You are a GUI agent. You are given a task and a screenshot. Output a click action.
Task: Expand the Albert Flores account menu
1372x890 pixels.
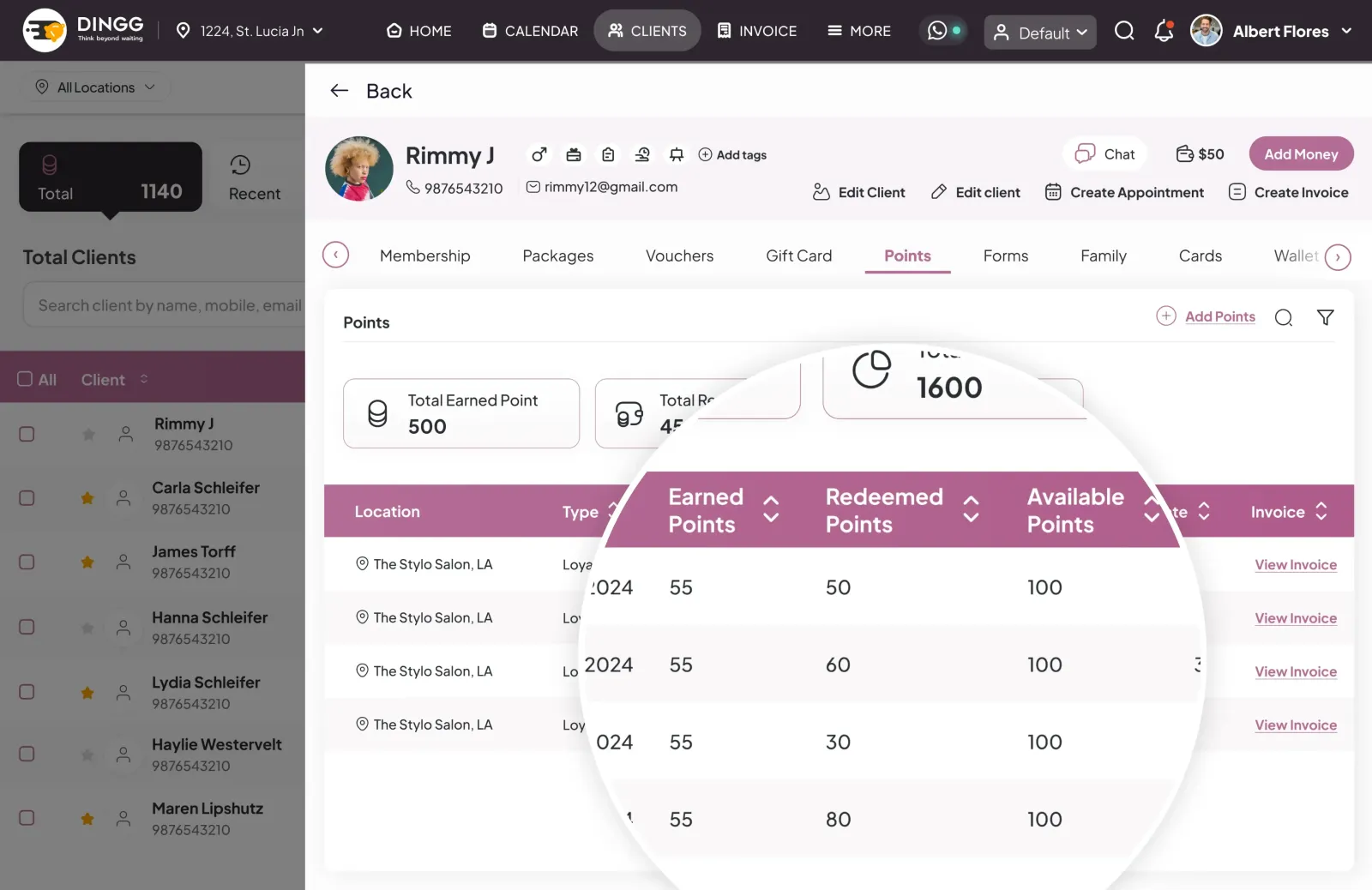click(x=1346, y=31)
